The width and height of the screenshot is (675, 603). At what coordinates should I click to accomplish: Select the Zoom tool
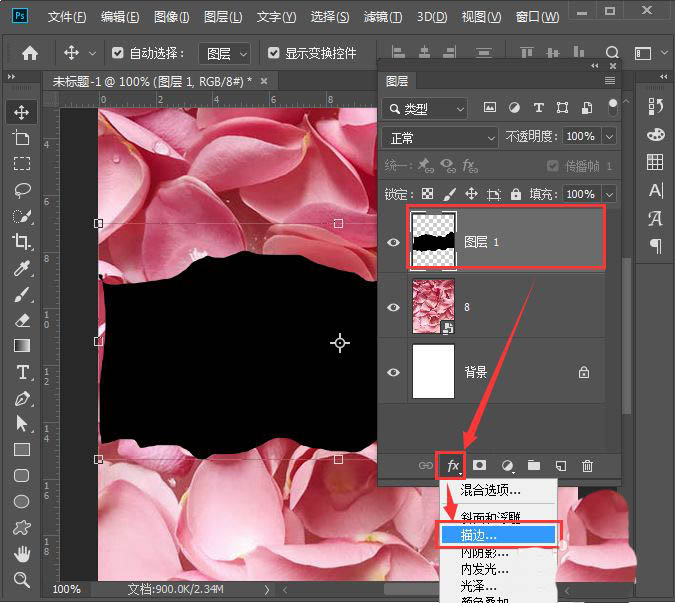(21, 579)
